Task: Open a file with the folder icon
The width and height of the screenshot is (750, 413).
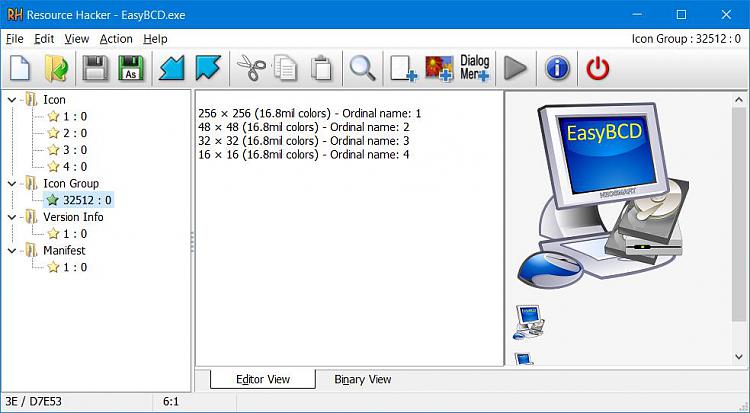Action: (x=56, y=68)
